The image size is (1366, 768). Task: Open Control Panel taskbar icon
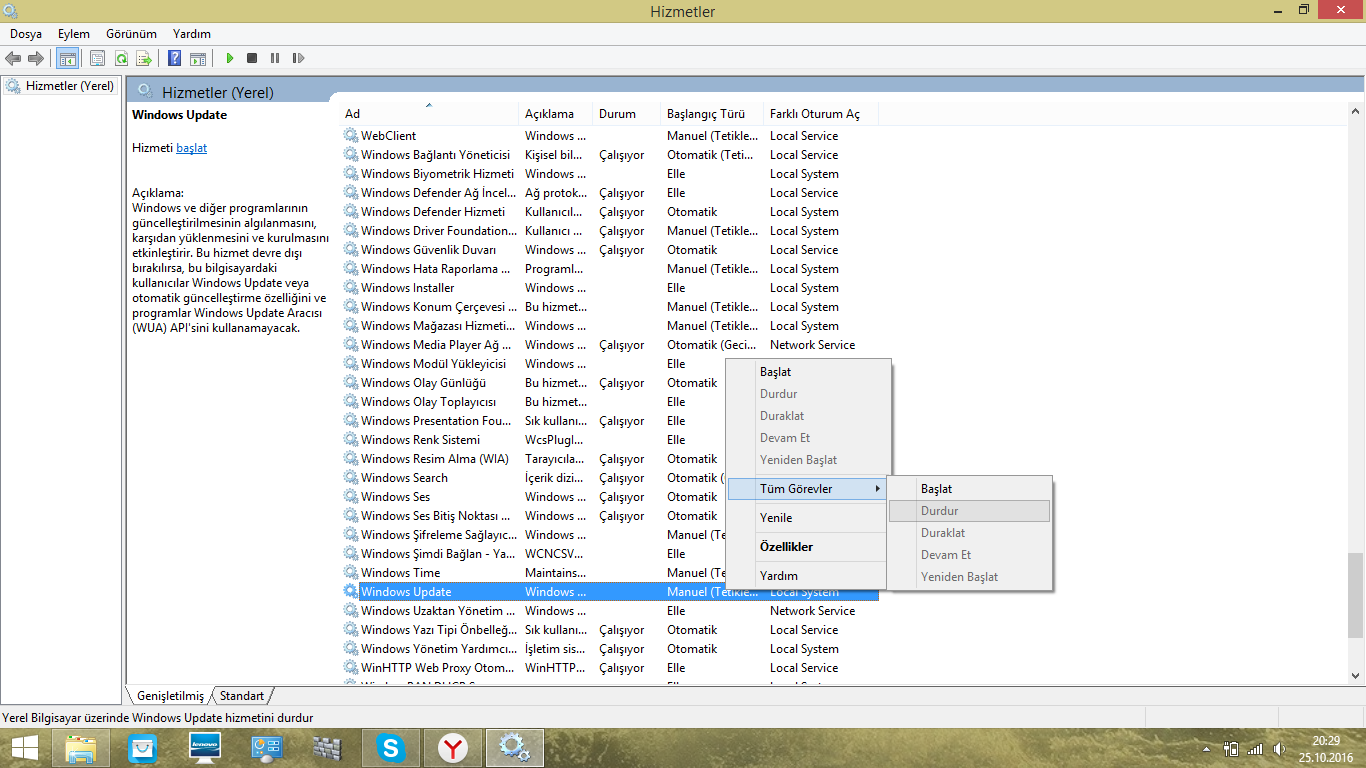tap(267, 748)
